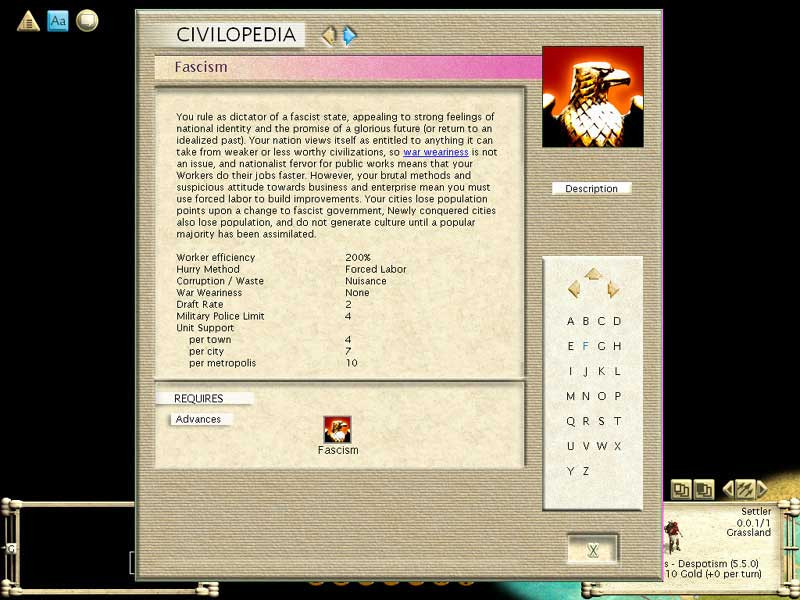Click the Description button
Viewport: 800px width, 600px height.
(591, 188)
